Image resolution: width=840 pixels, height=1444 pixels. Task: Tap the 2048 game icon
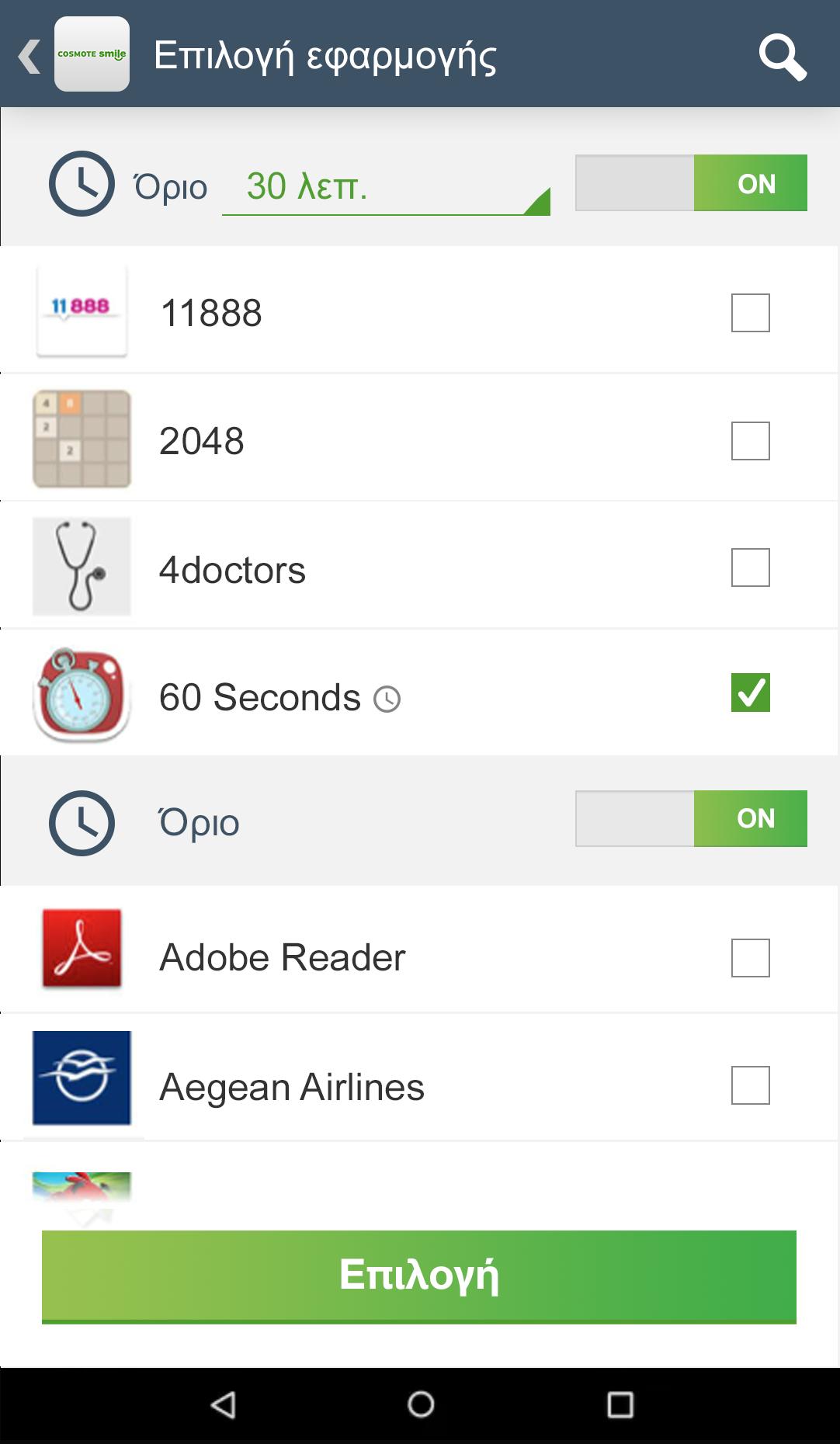coord(82,439)
